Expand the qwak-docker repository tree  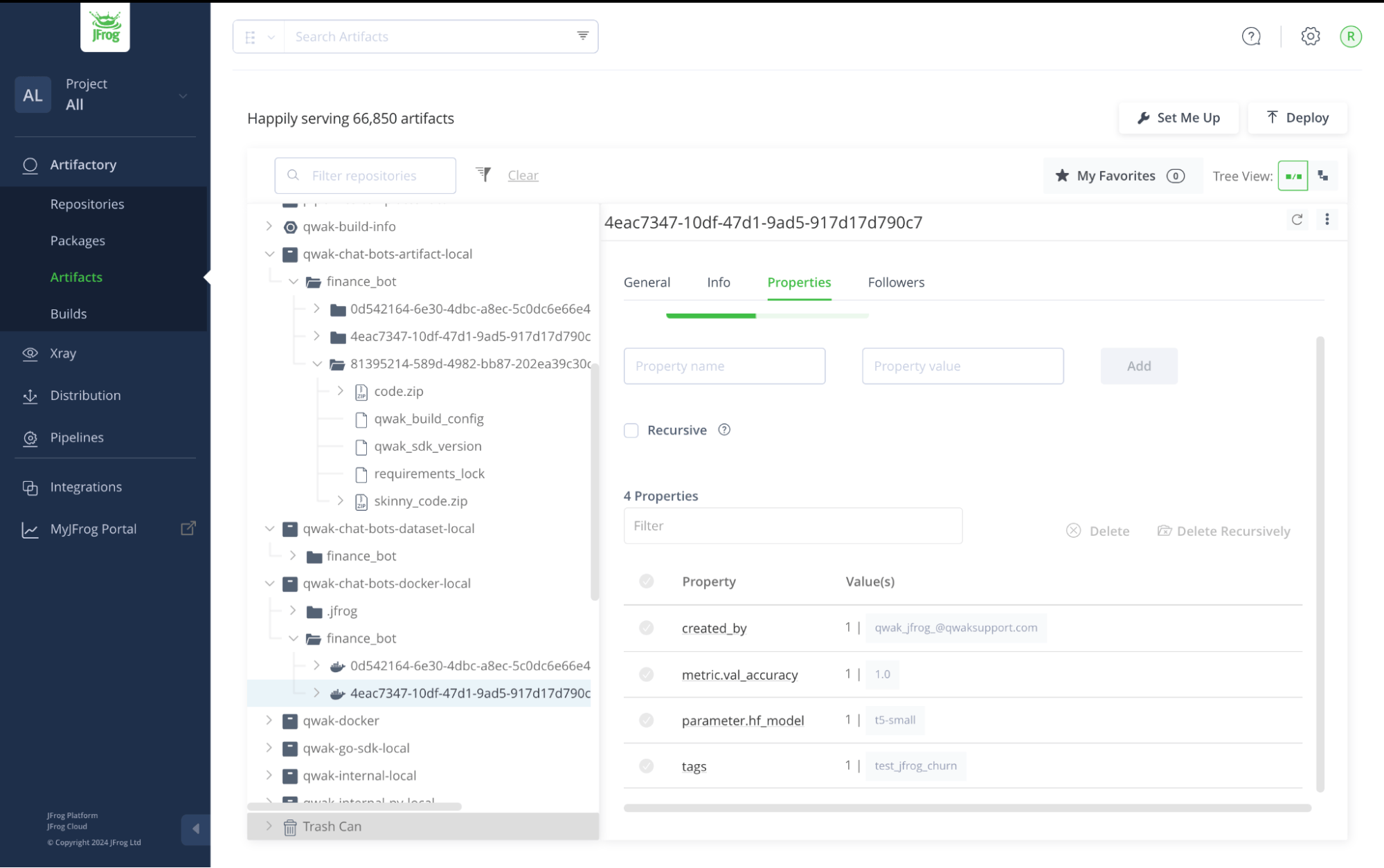(269, 720)
